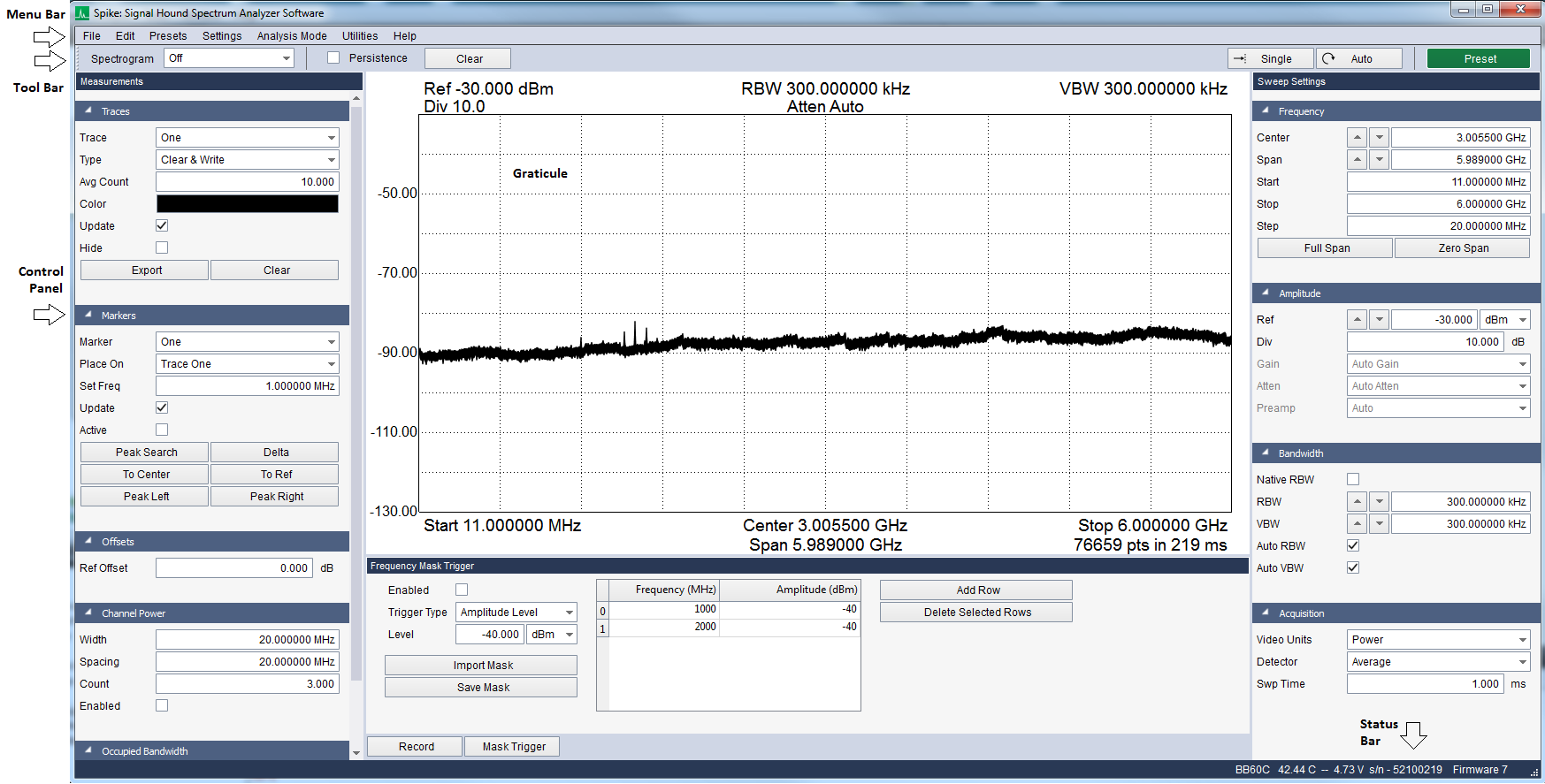Uncheck the Auto VBW checkbox
This screenshot has height=784, width=1545.
(x=1353, y=568)
